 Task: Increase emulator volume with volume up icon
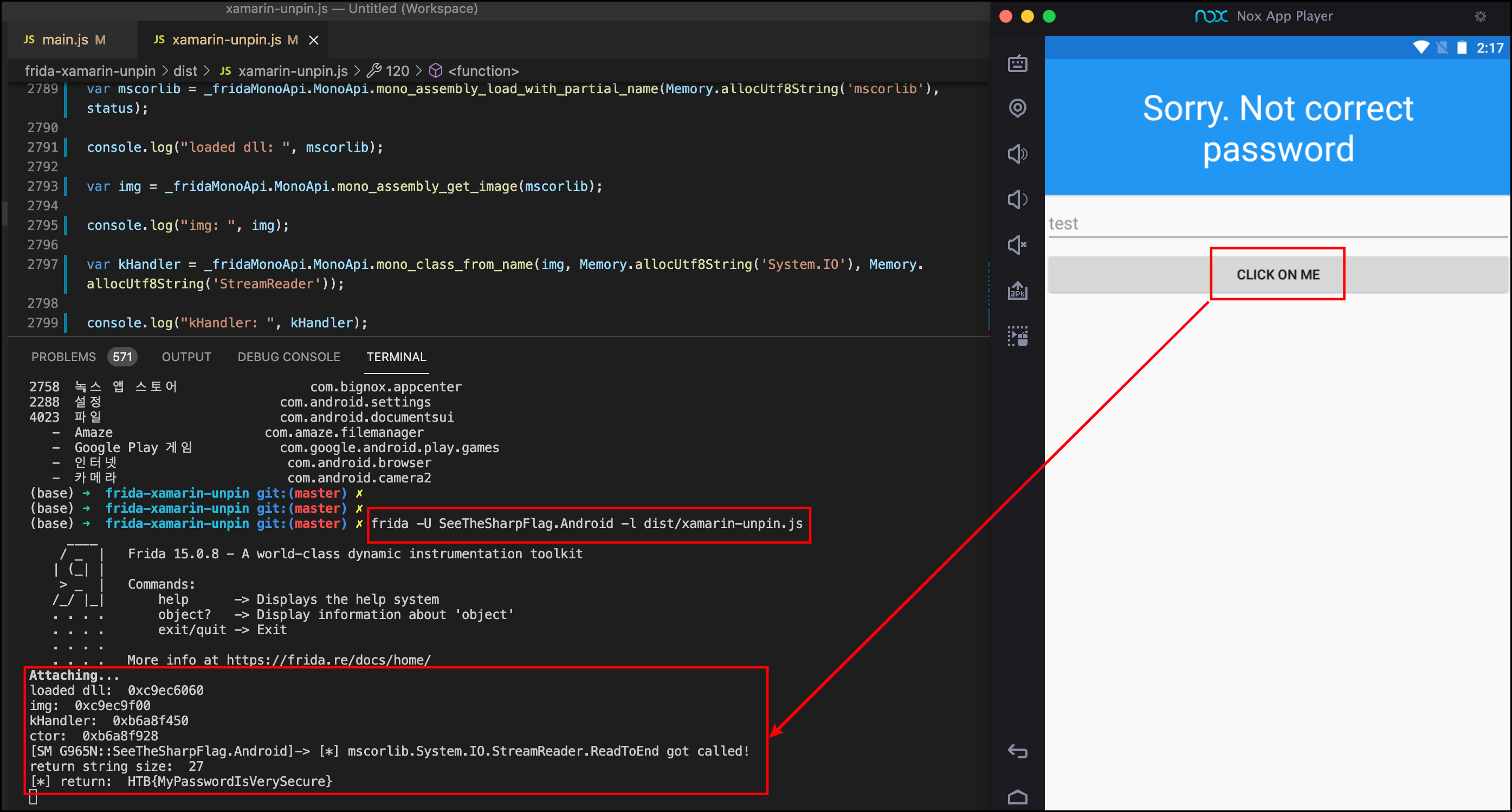coord(1017,154)
